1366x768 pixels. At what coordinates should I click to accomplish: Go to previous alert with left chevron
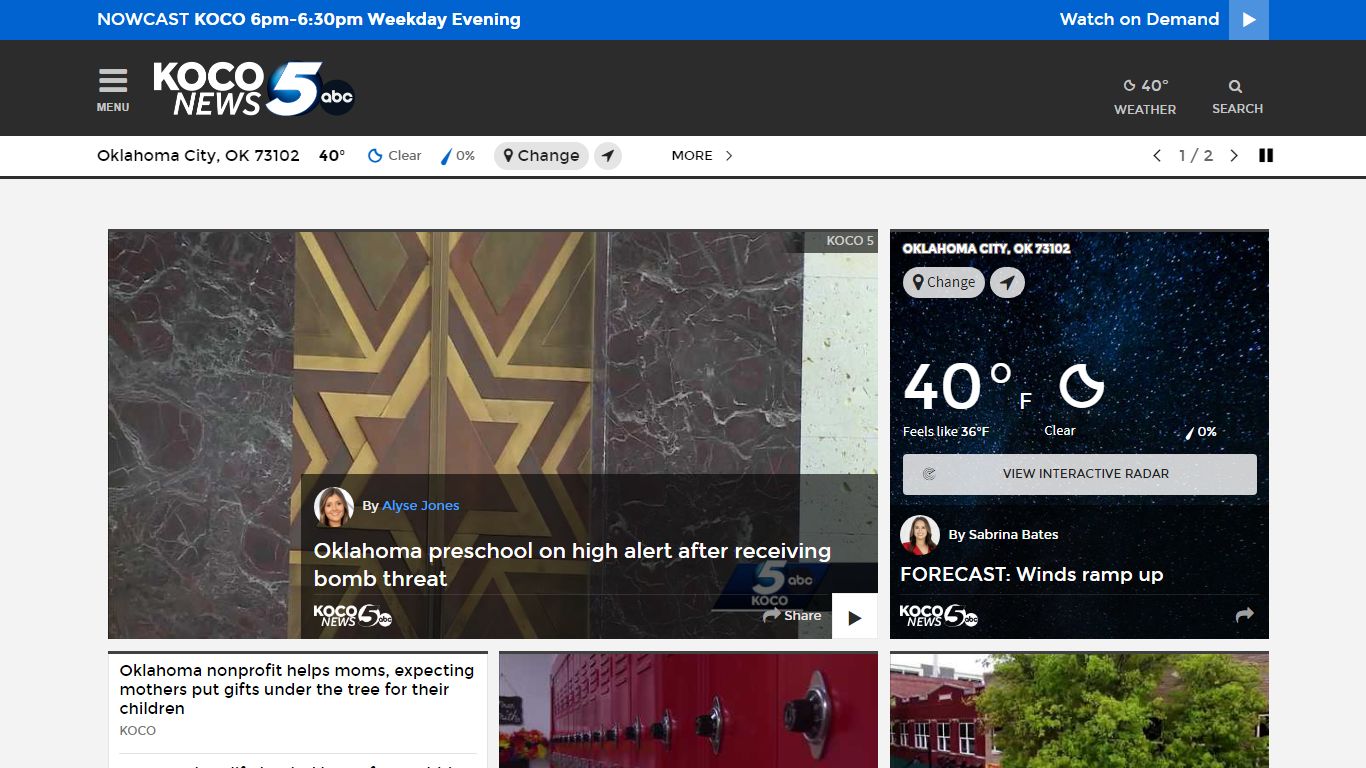coord(1157,156)
